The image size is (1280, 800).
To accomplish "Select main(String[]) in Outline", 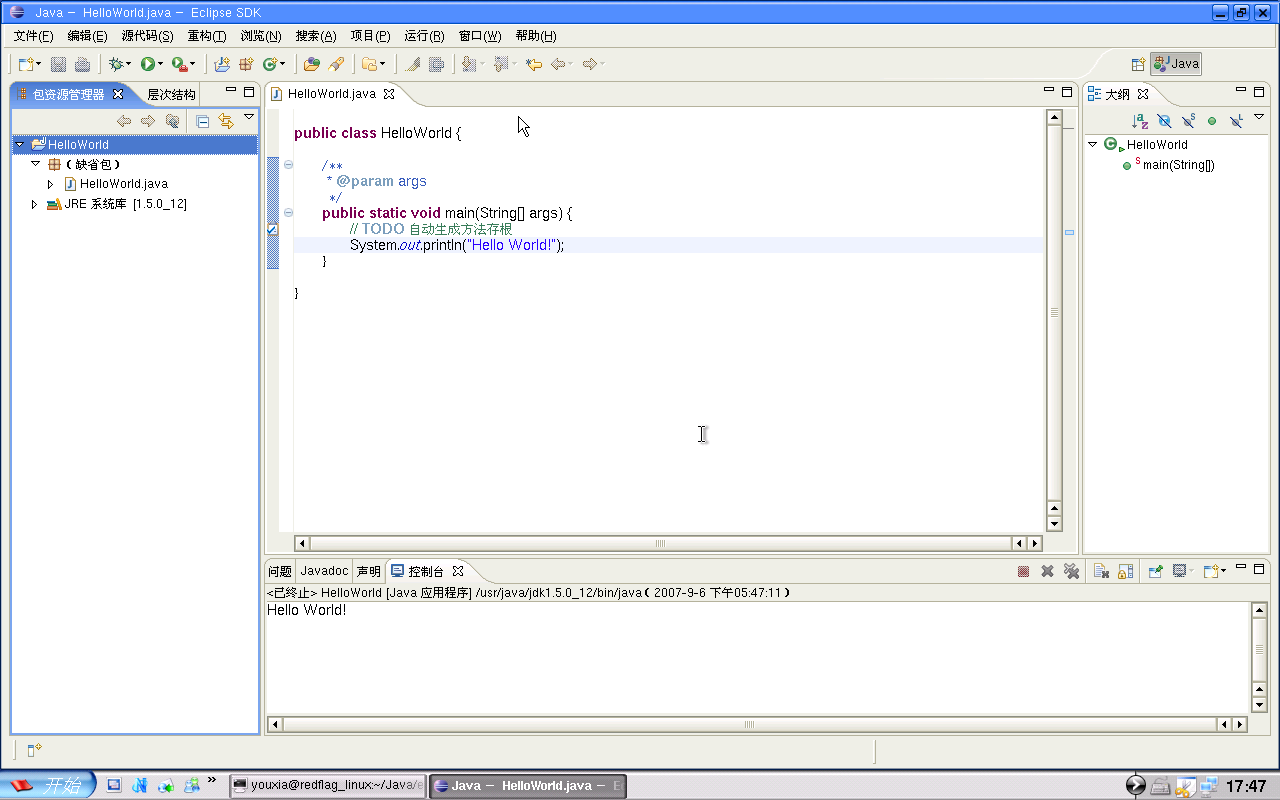I will point(1178,165).
